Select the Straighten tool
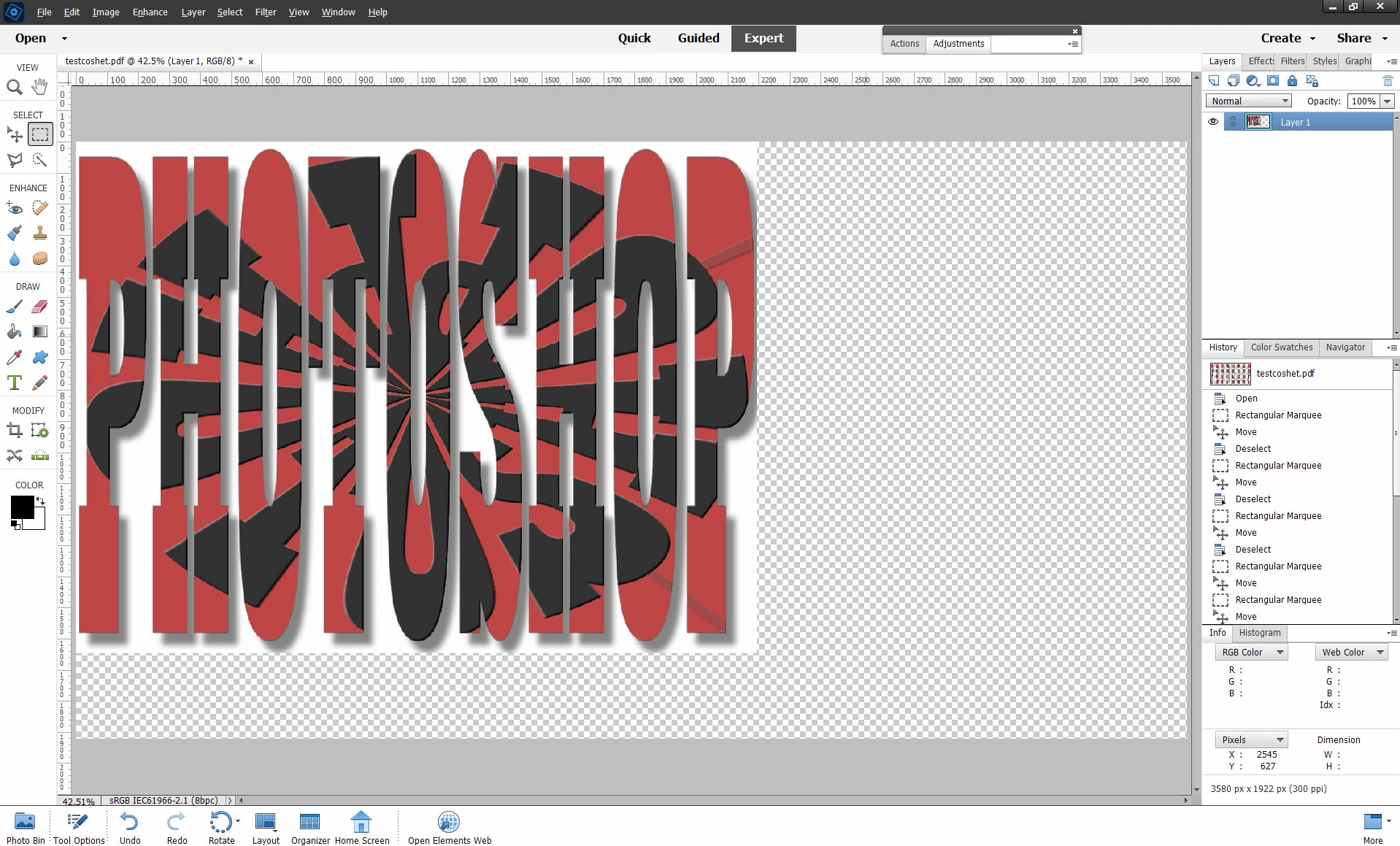Screen dimensions: 1400x846 [40, 456]
